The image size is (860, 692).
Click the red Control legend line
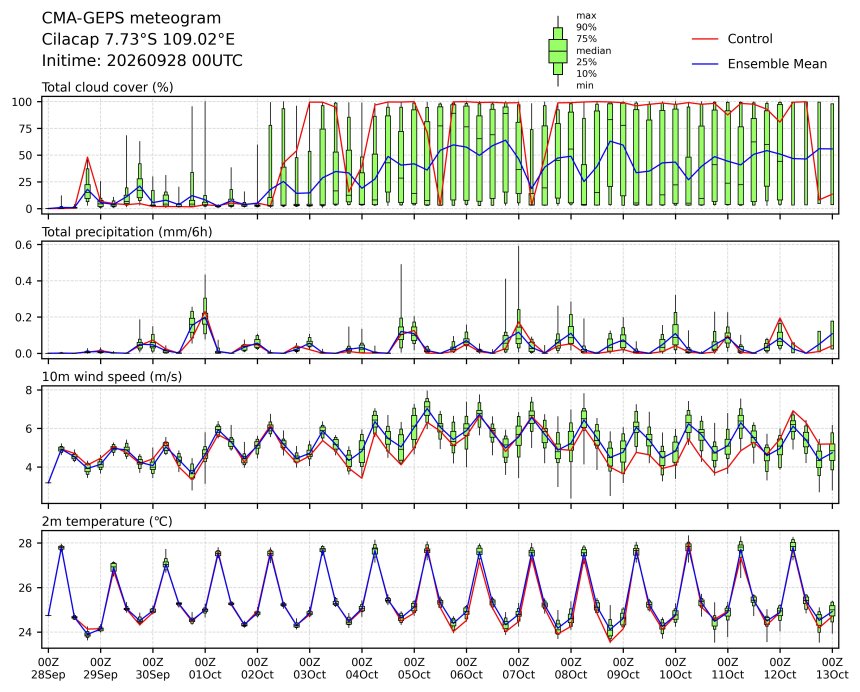(705, 39)
